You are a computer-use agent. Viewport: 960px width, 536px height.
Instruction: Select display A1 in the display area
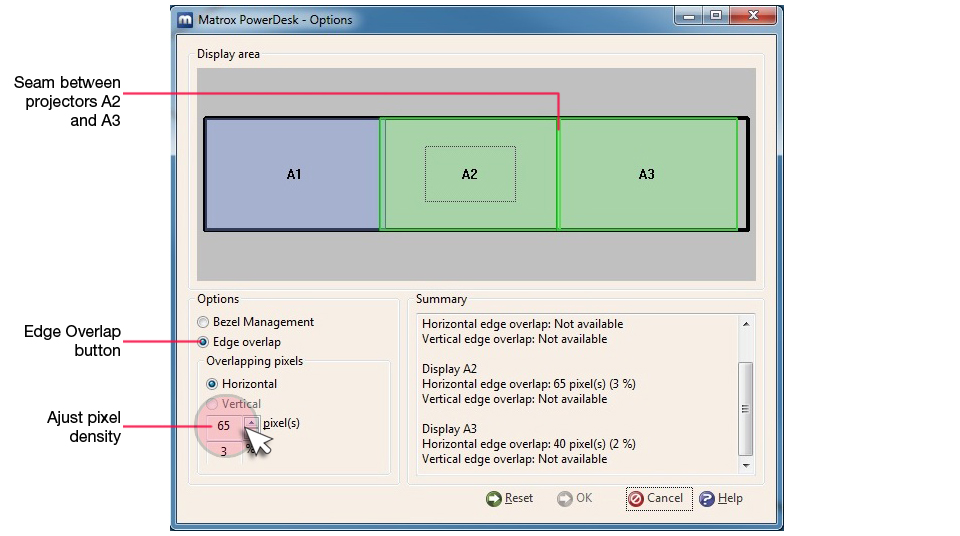pyautogui.click(x=293, y=175)
